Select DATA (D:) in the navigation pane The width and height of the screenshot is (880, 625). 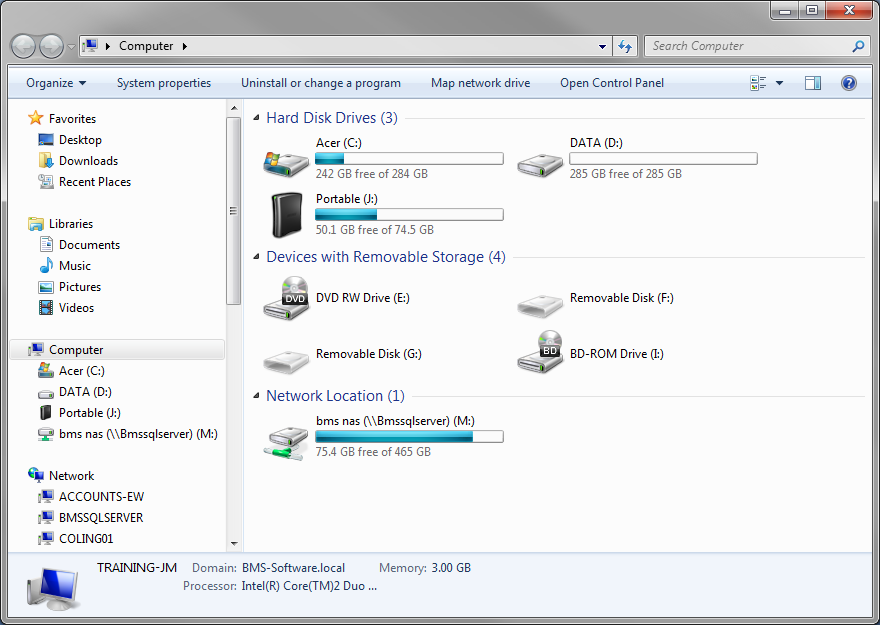click(x=85, y=392)
